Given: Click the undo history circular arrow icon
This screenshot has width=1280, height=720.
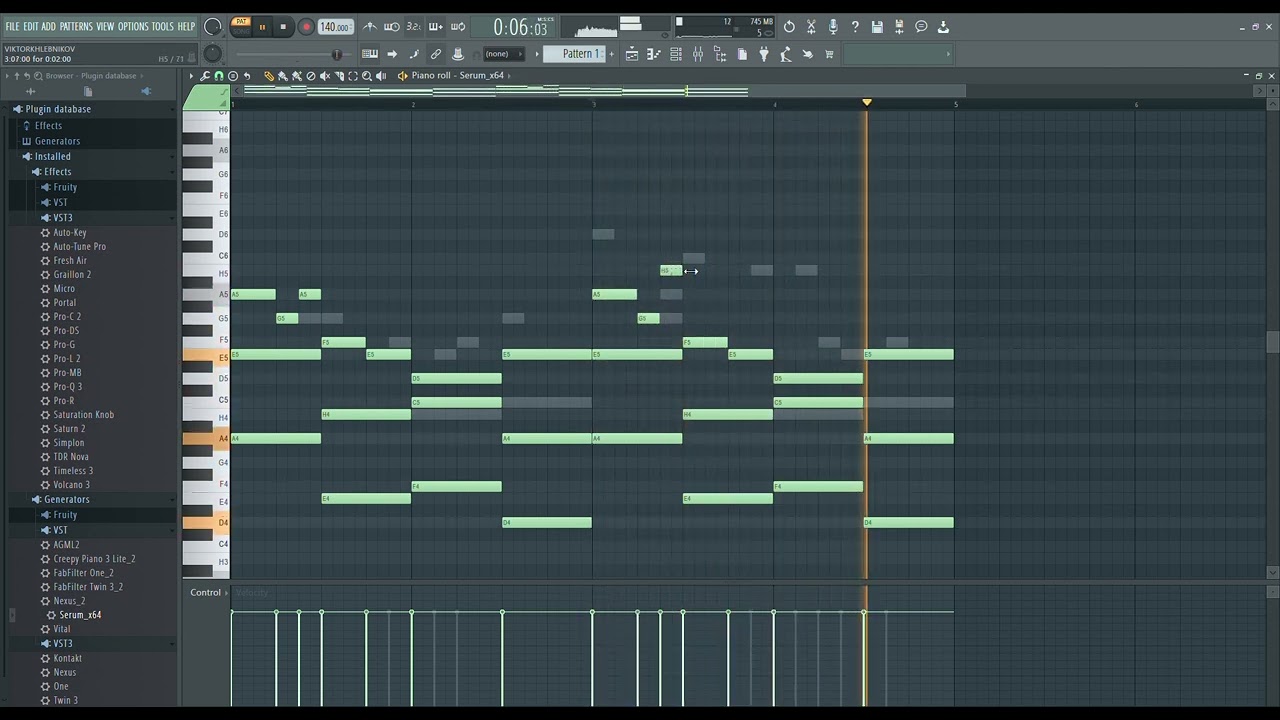Looking at the screenshot, I should point(789,27).
